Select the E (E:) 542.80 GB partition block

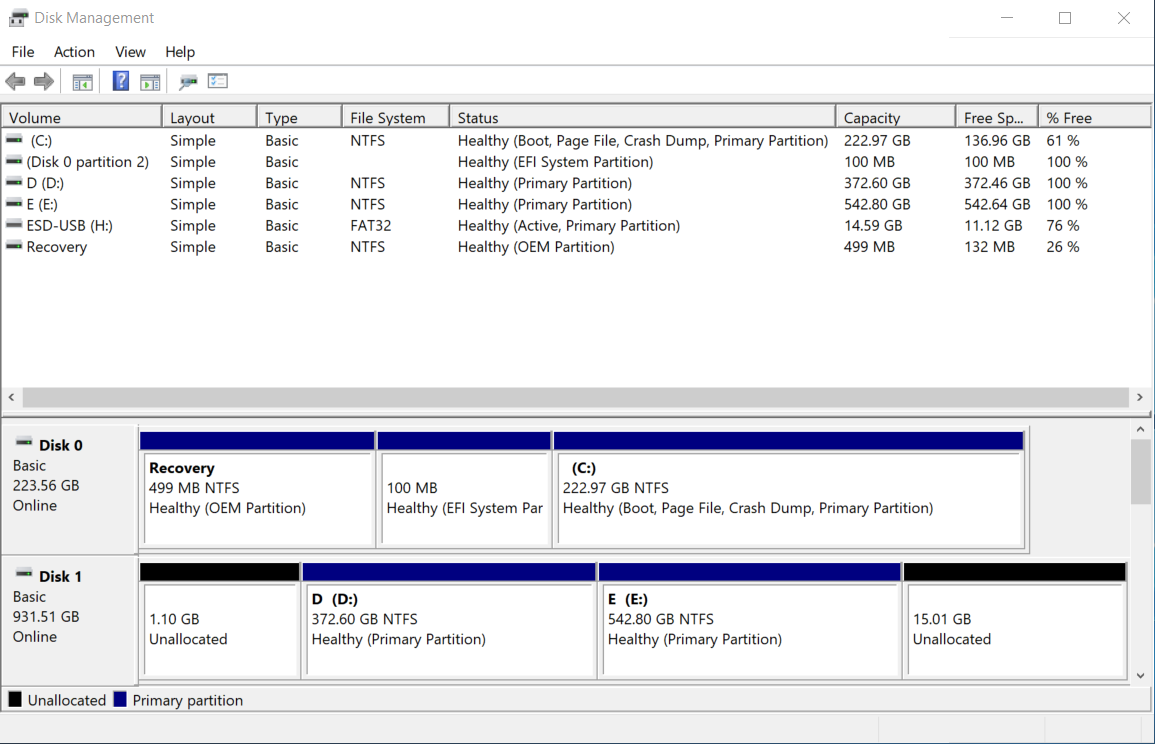(x=750, y=621)
